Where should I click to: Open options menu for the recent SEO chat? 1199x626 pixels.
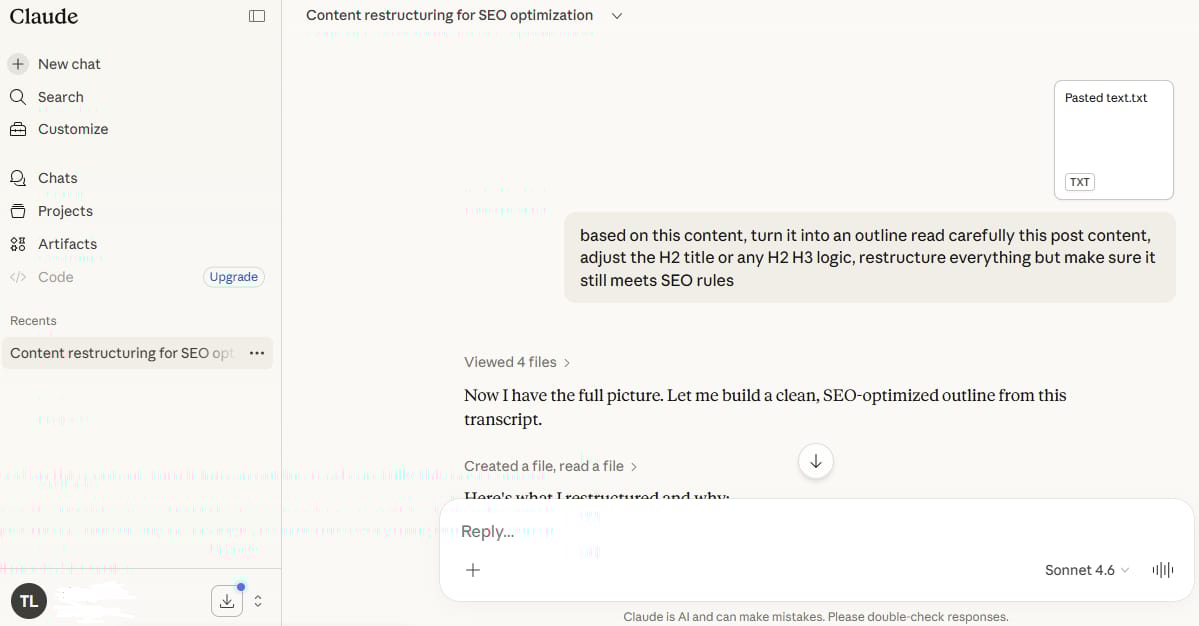click(x=257, y=353)
